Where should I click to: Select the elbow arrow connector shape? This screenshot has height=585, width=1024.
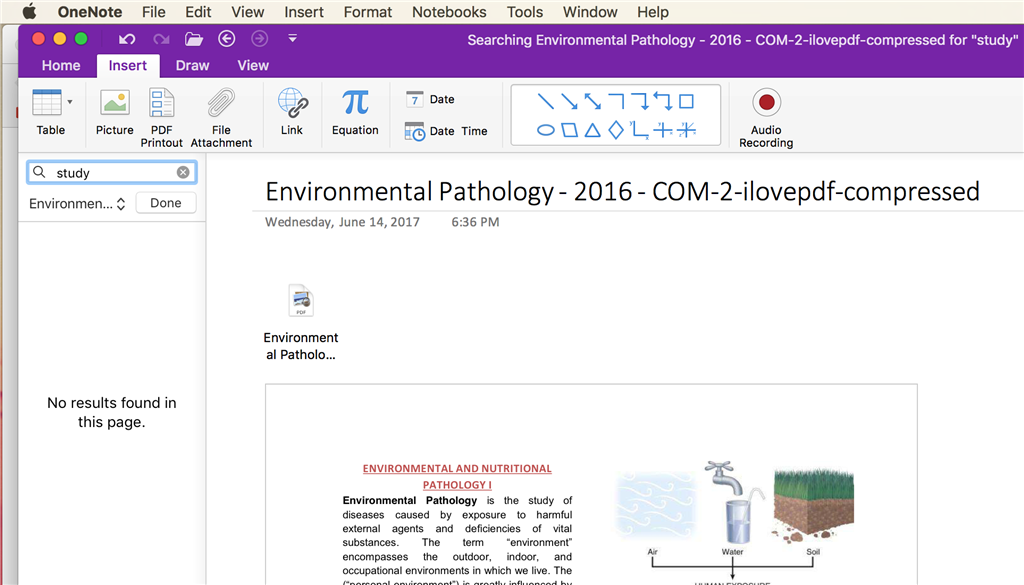(639, 101)
